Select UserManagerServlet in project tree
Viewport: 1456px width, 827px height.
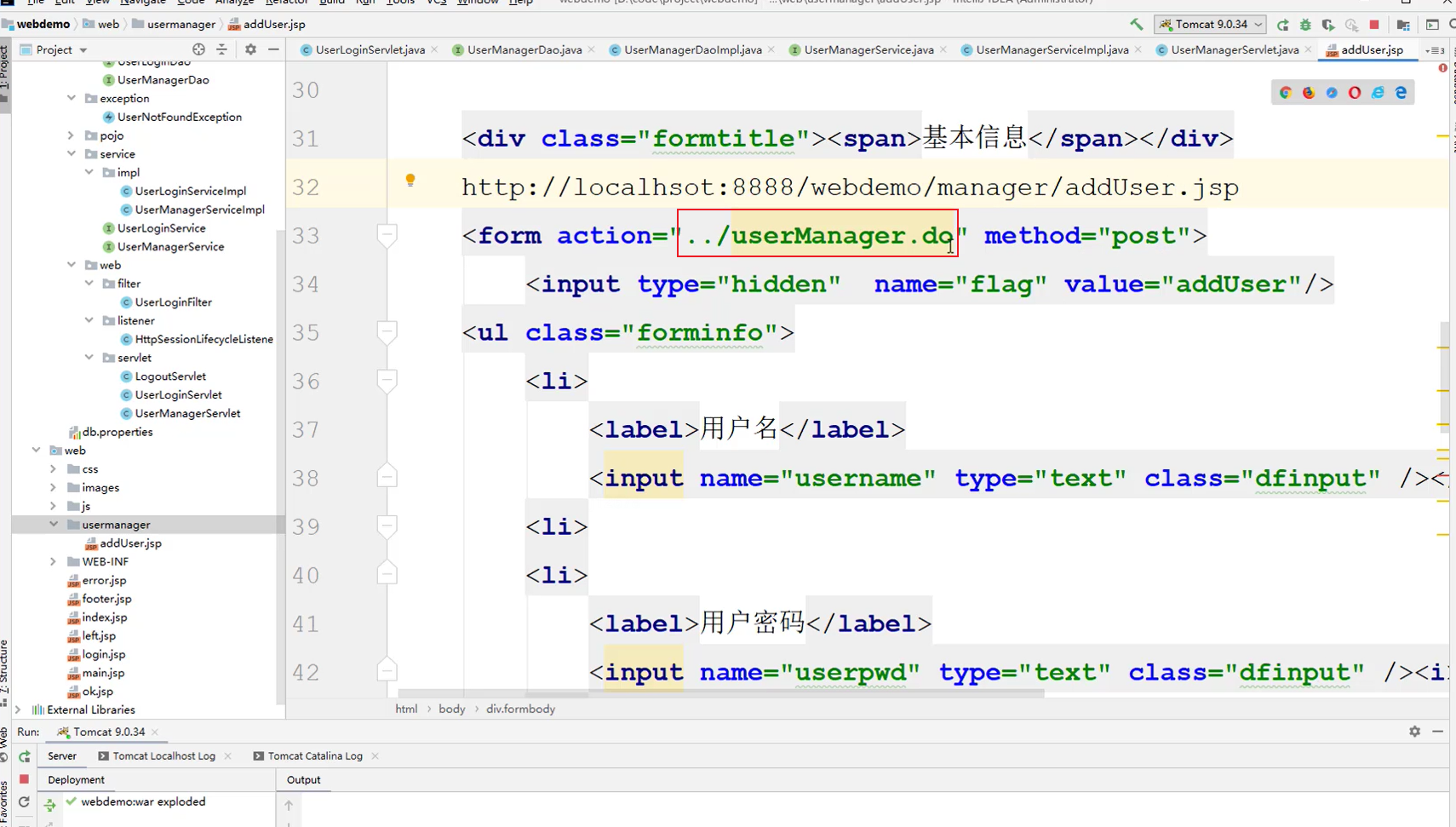point(187,414)
